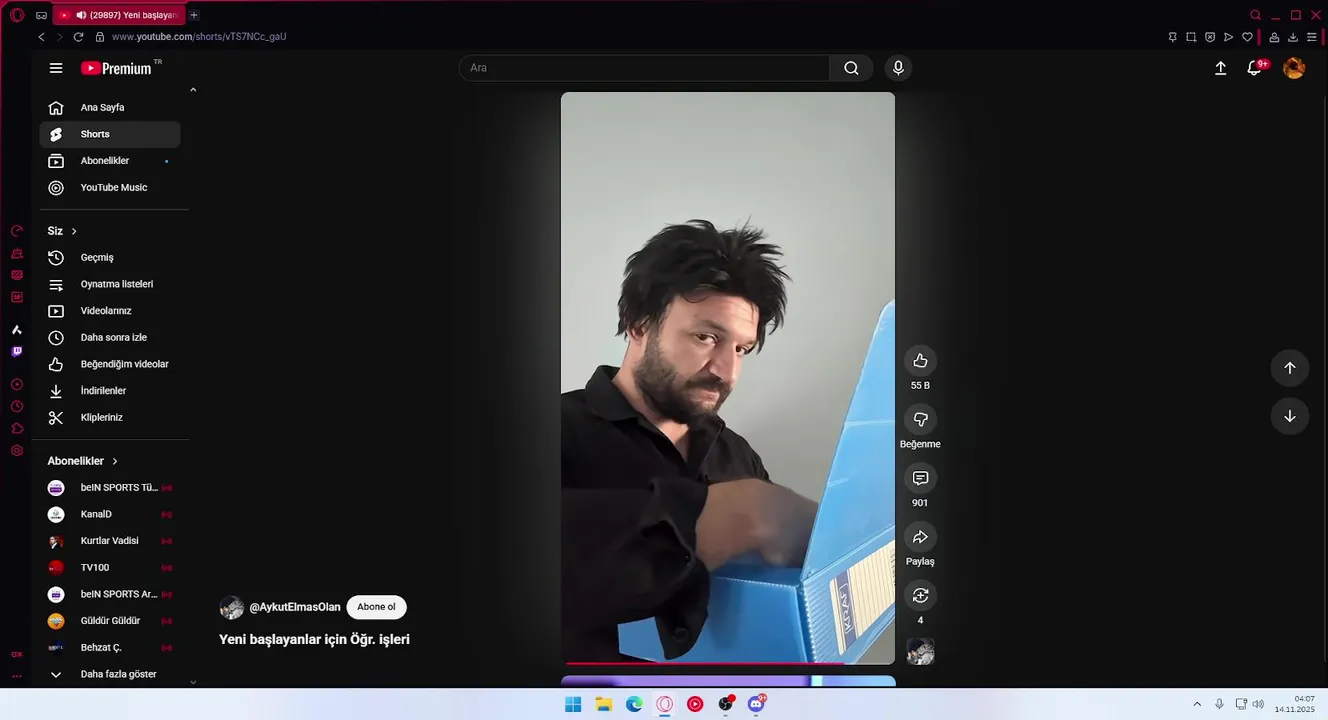Open history clock in Opera sidebar
Screen dimensions: 1328x720
pos(17,407)
